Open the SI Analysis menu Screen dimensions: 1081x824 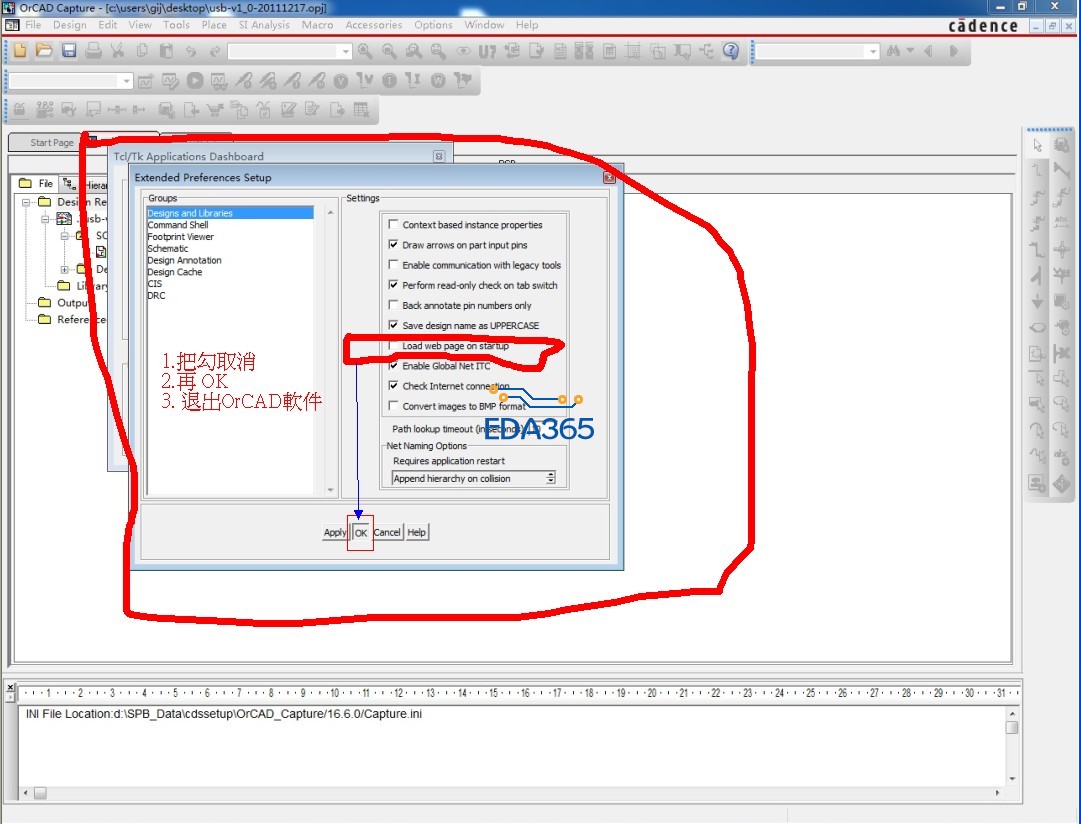point(264,25)
